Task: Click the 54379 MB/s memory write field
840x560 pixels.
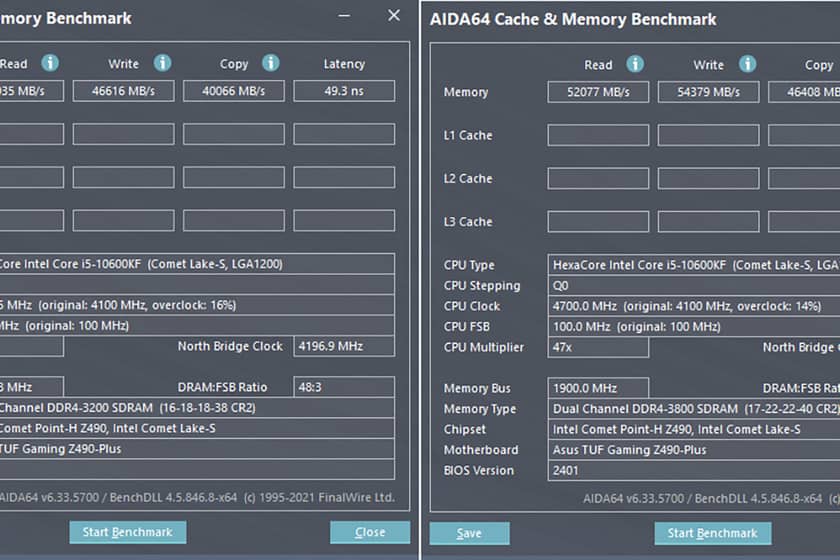Action: (x=708, y=92)
